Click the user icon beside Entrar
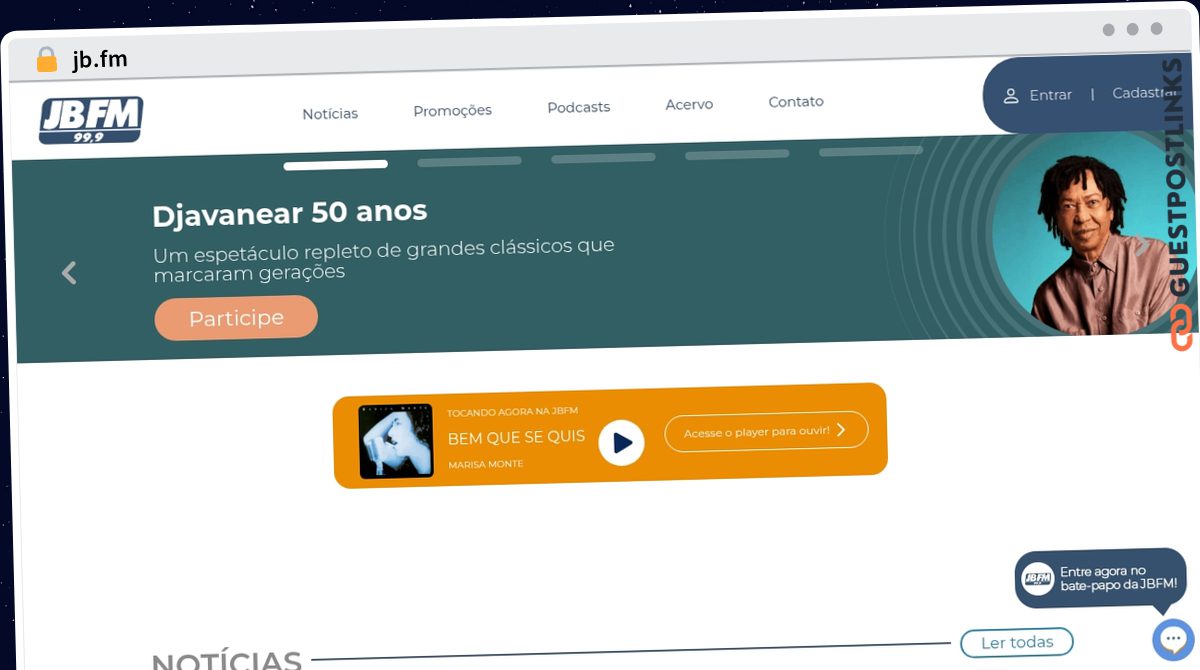 coord(1011,96)
